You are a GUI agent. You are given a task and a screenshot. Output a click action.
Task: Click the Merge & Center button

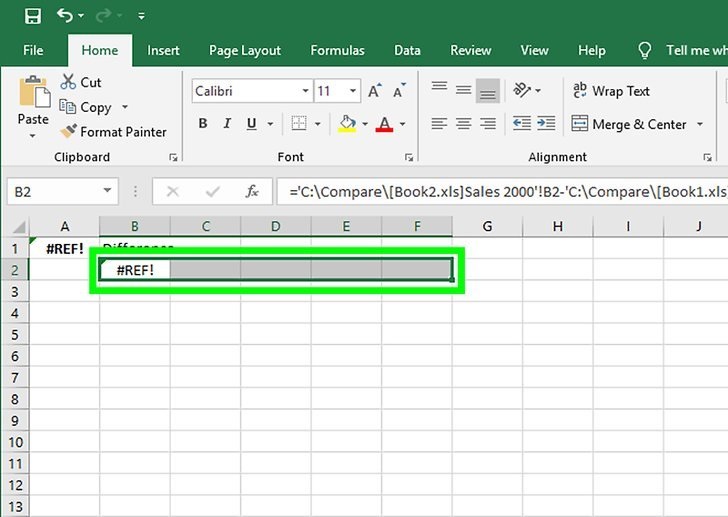coord(629,124)
